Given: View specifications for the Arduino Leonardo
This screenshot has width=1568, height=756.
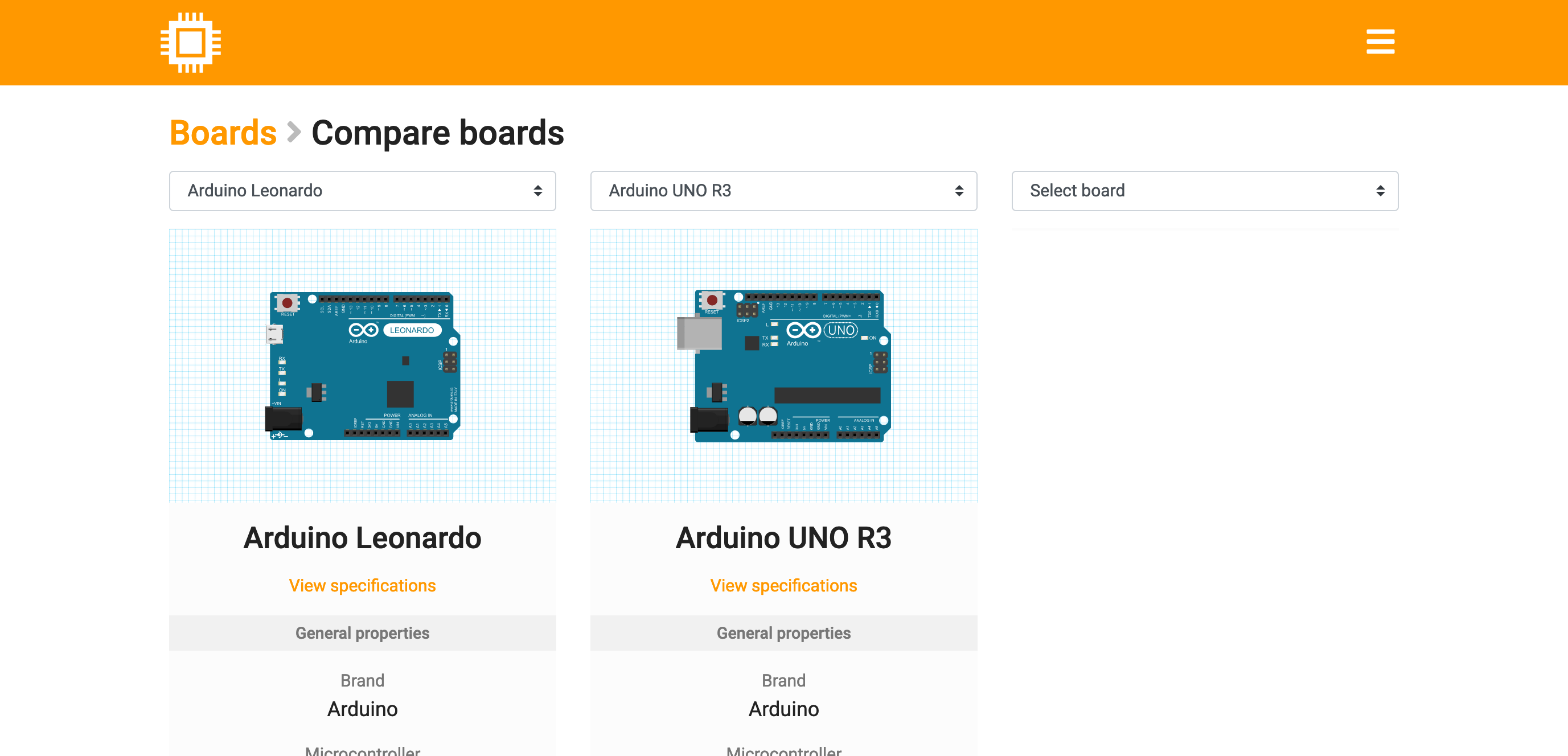Looking at the screenshot, I should [362, 585].
